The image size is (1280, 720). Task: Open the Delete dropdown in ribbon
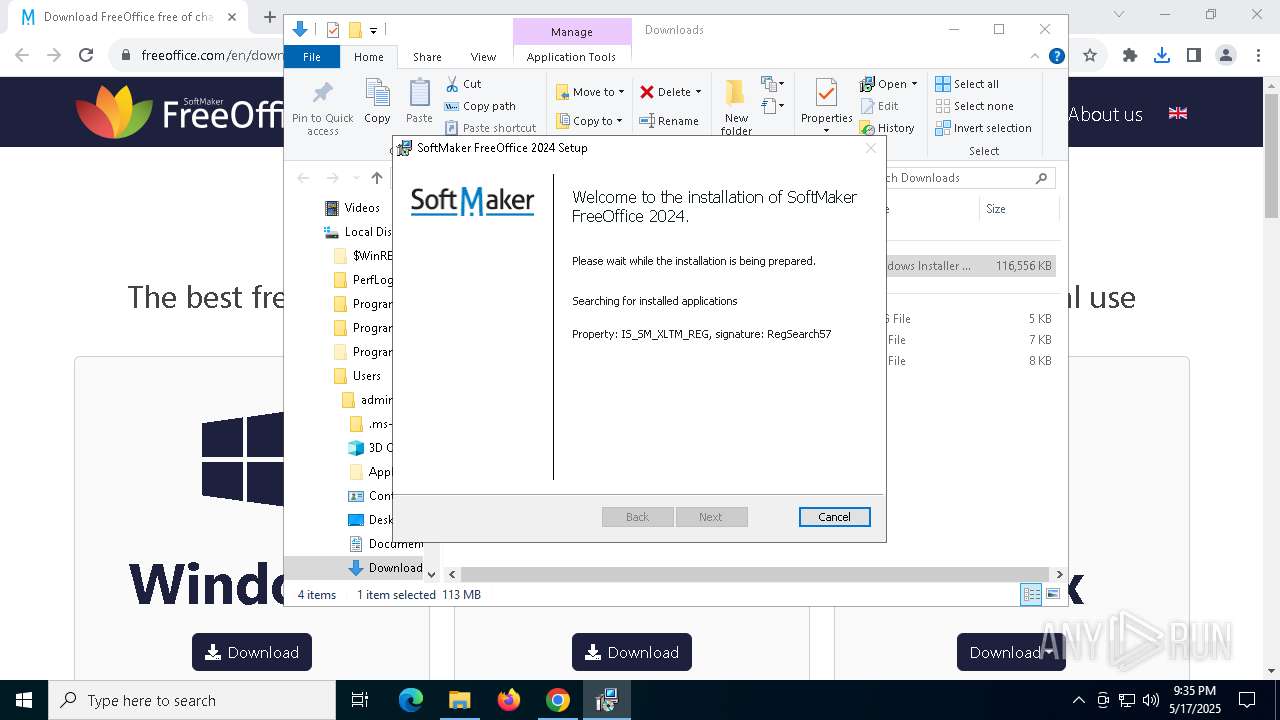click(670, 92)
